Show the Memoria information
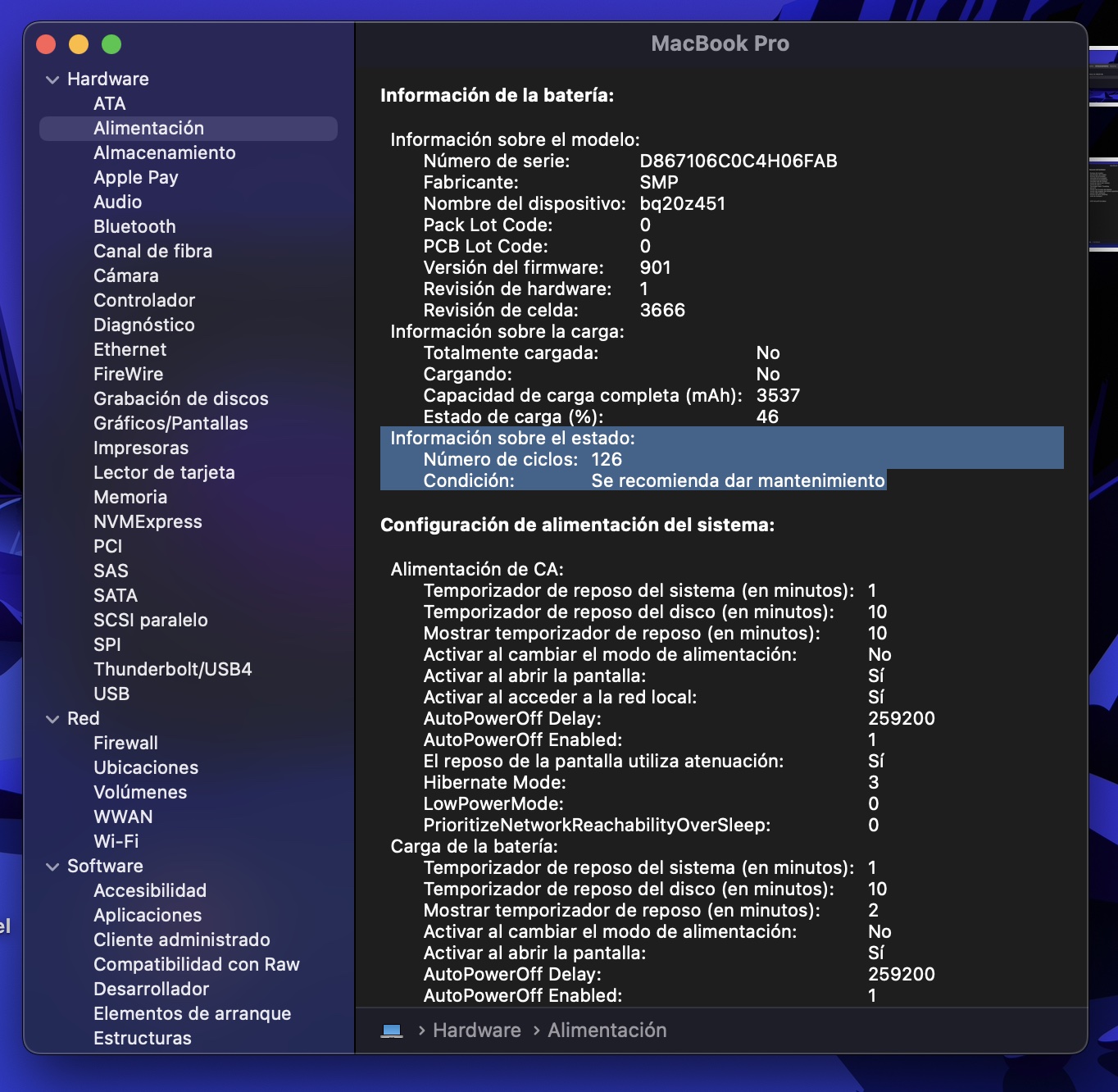1118x1092 pixels. tap(130, 498)
